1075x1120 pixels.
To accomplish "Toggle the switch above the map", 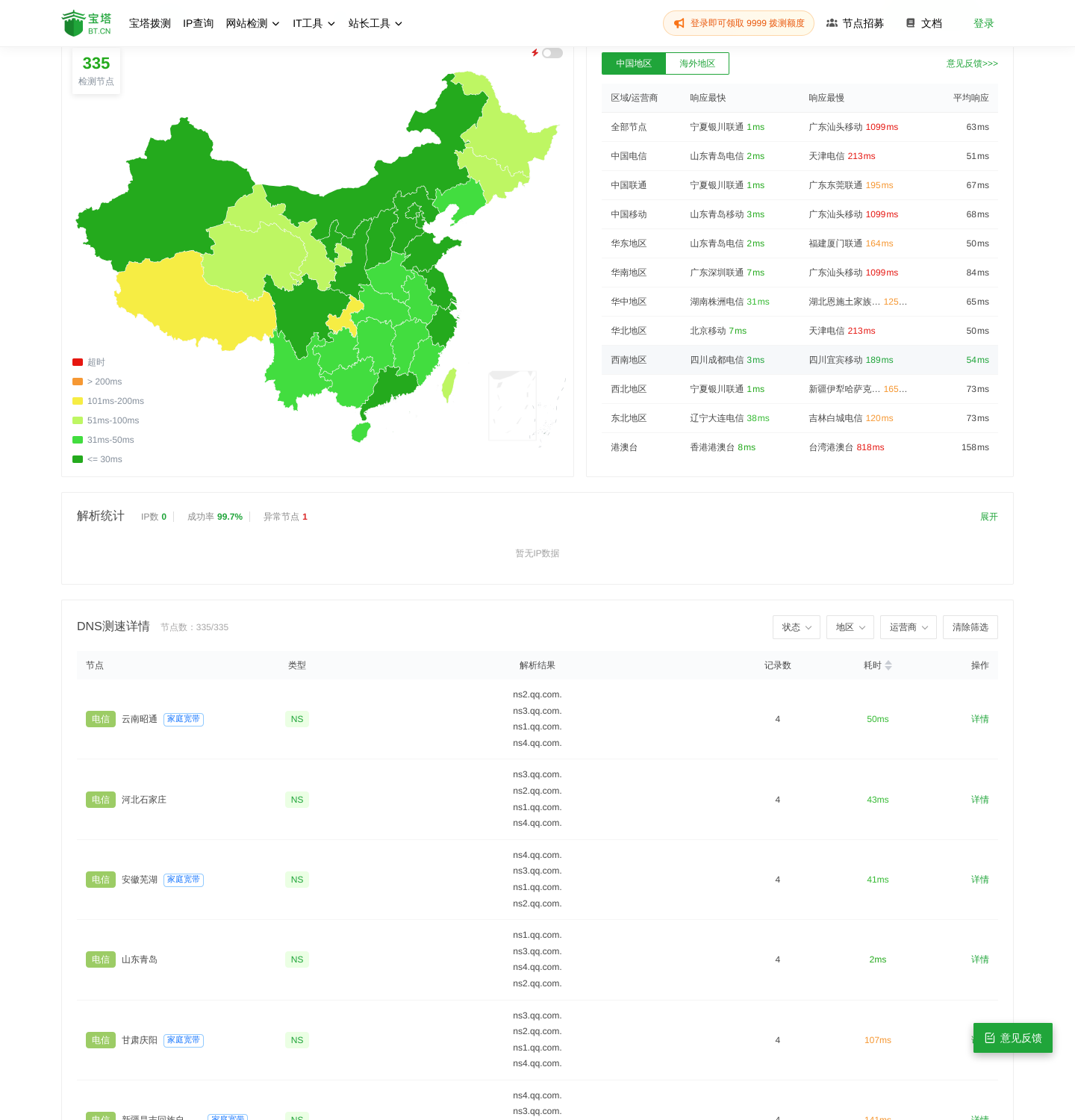I will pos(552,53).
